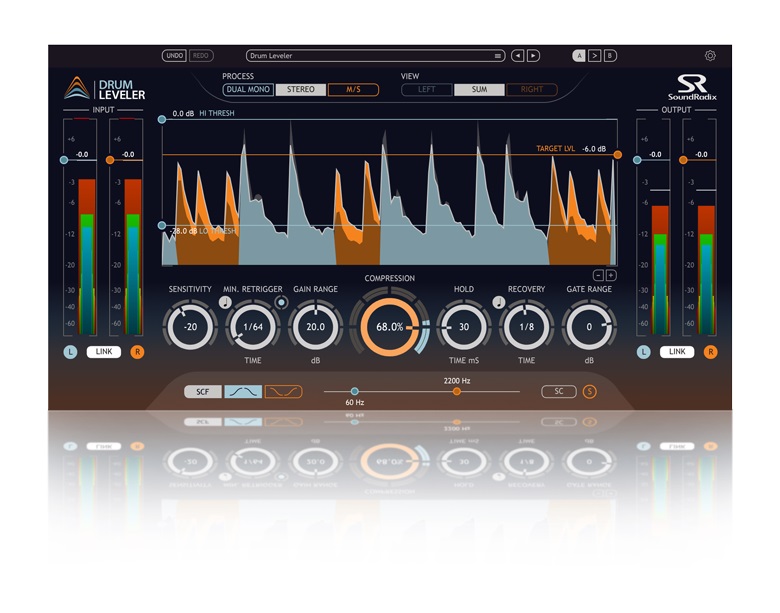
Task: Toggle the Min. Retrigger auto circle icon
Action: [282, 302]
